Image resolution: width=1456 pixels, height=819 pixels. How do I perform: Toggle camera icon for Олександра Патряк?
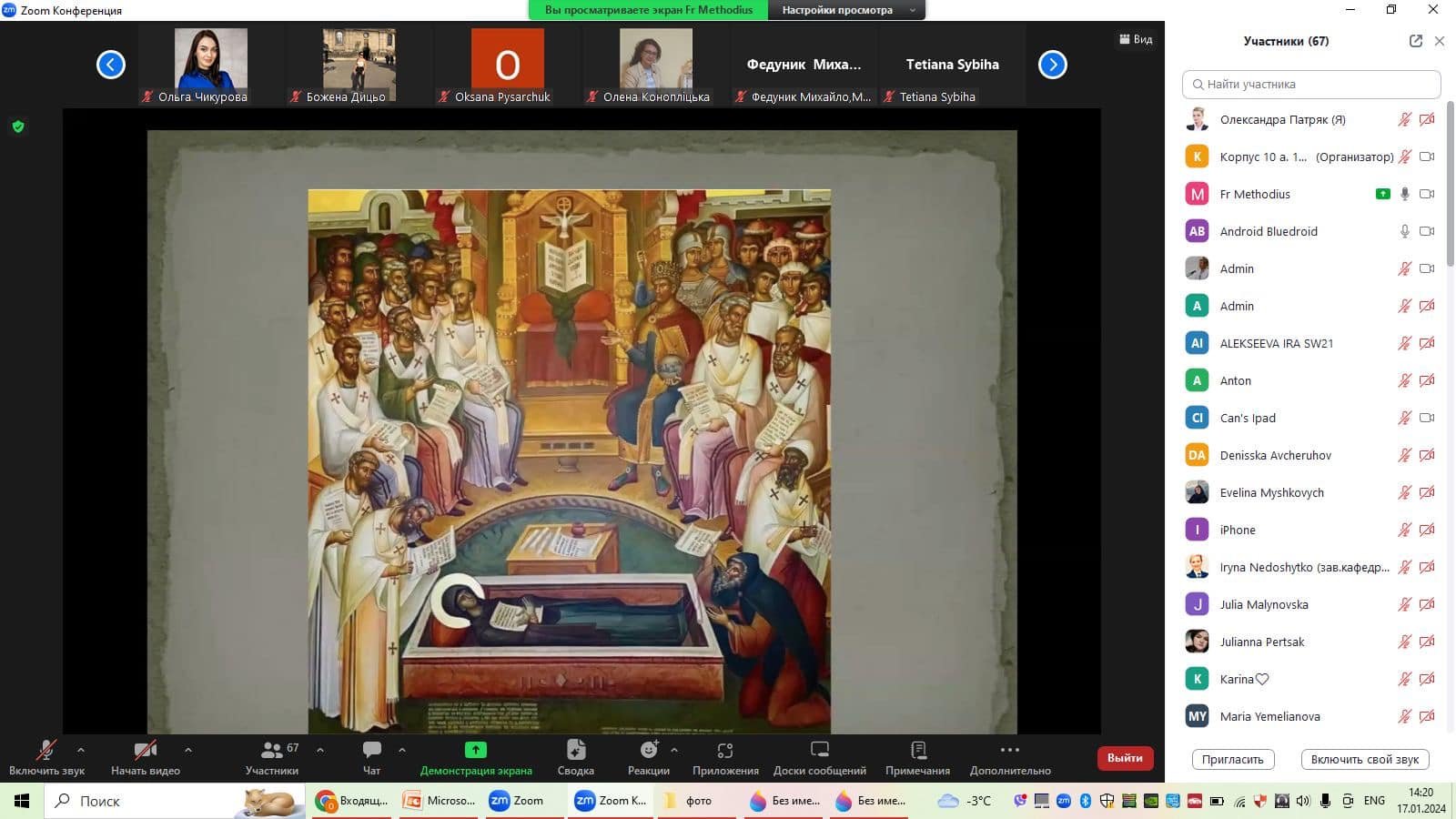1427,119
